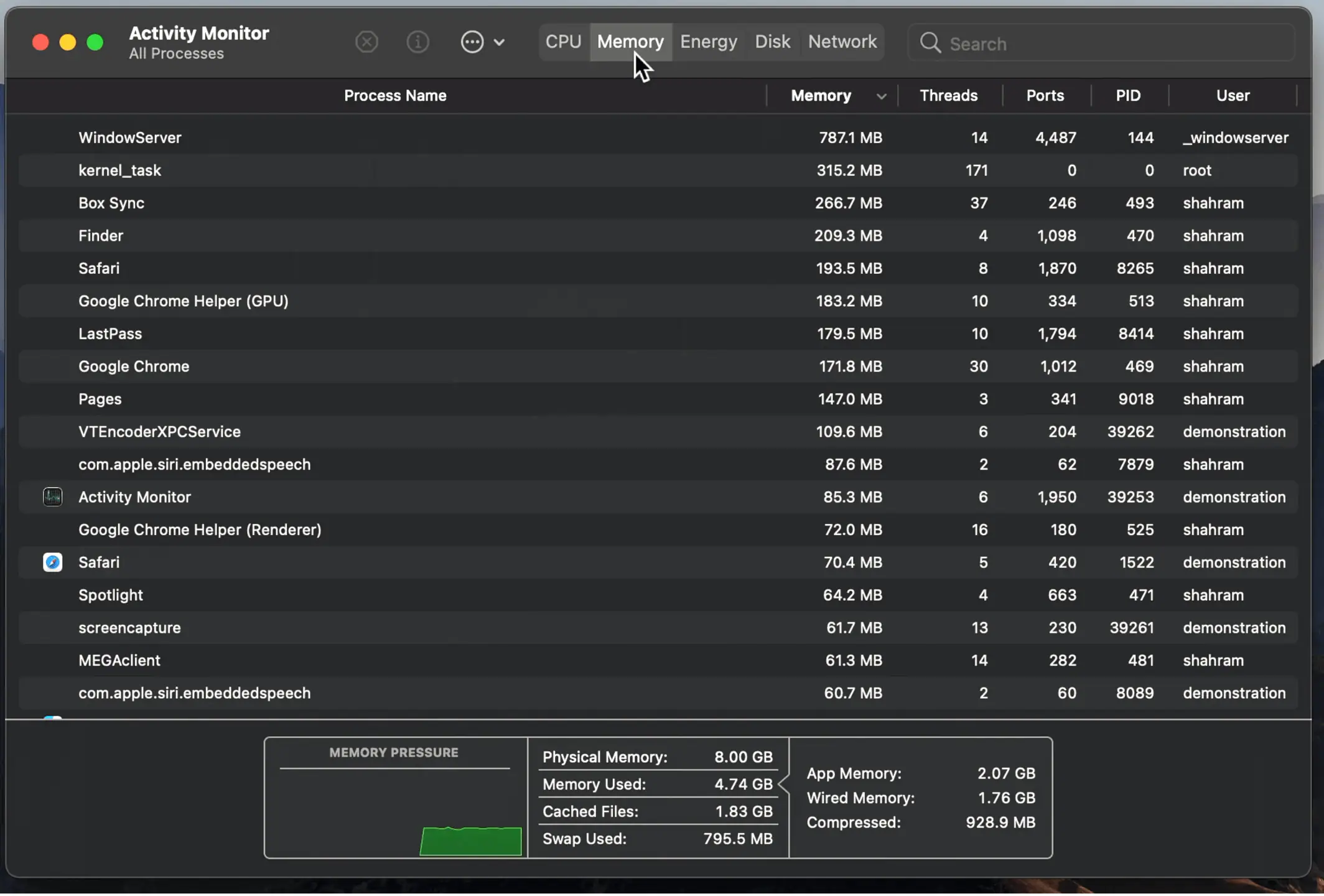
Task: Click the stop process button icon
Action: click(366, 41)
